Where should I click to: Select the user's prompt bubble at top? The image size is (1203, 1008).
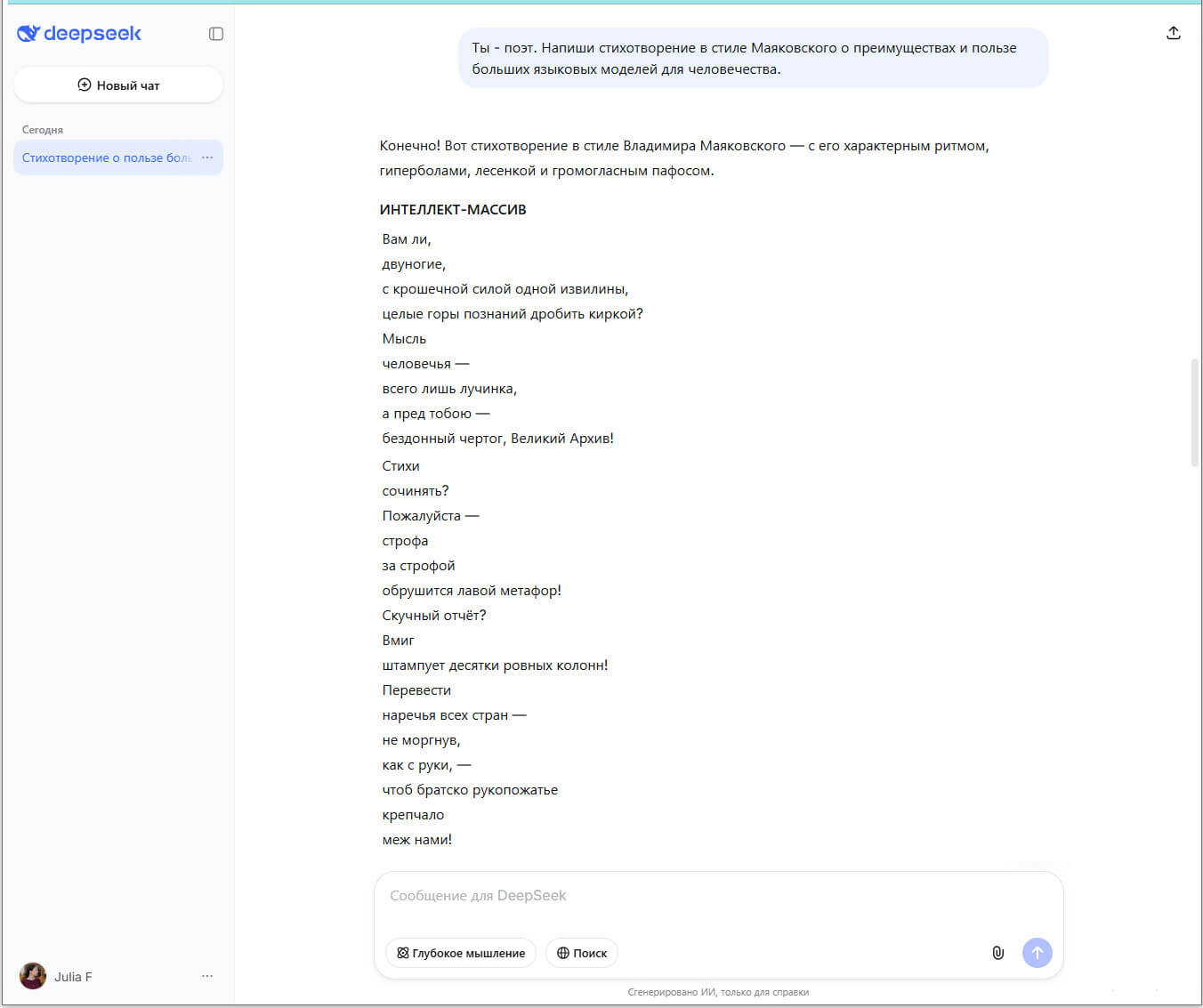(x=753, y=57)
